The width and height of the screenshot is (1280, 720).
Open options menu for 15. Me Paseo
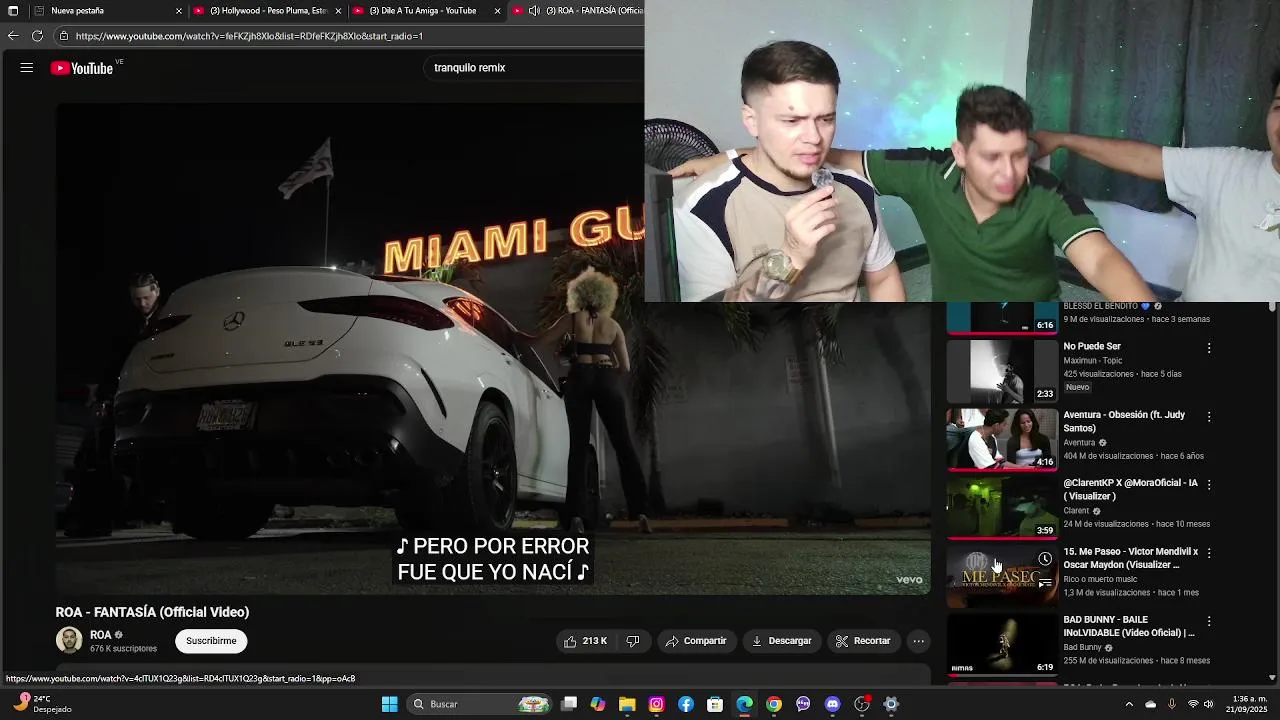[1209, 552]
